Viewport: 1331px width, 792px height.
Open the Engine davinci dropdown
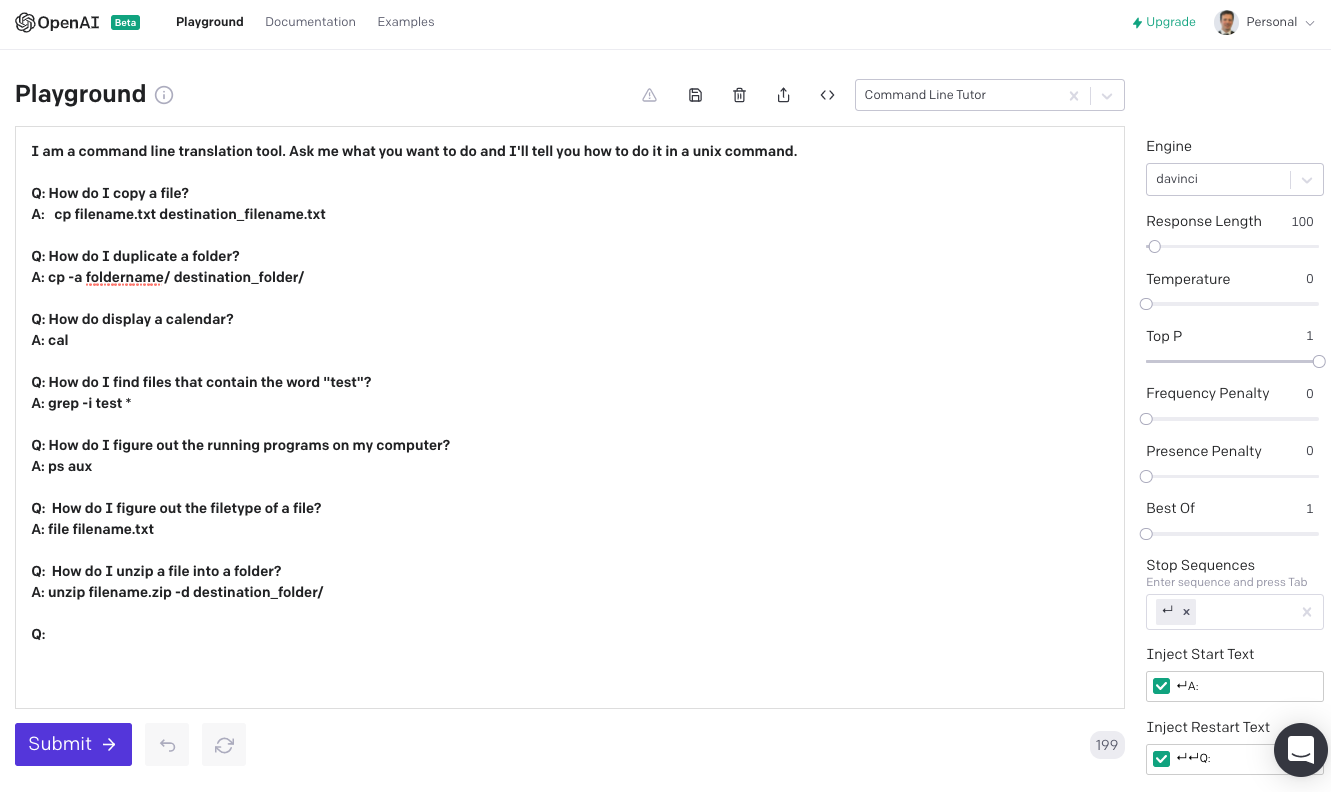click(x=1304, y=180)
